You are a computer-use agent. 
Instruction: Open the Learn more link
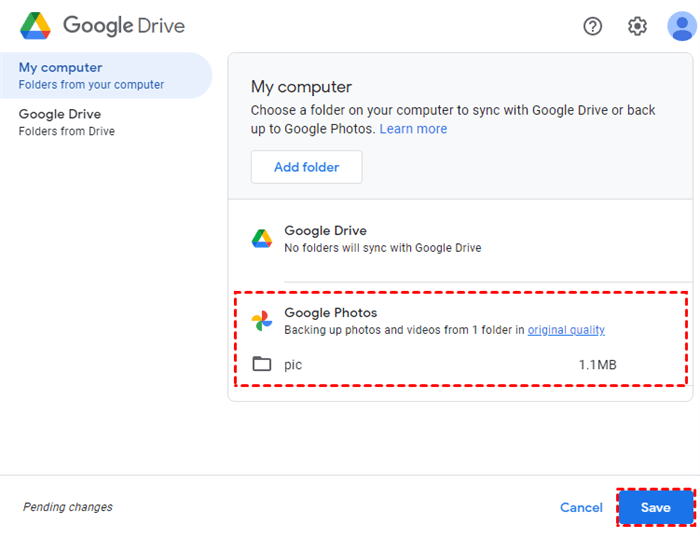(413, 129)
